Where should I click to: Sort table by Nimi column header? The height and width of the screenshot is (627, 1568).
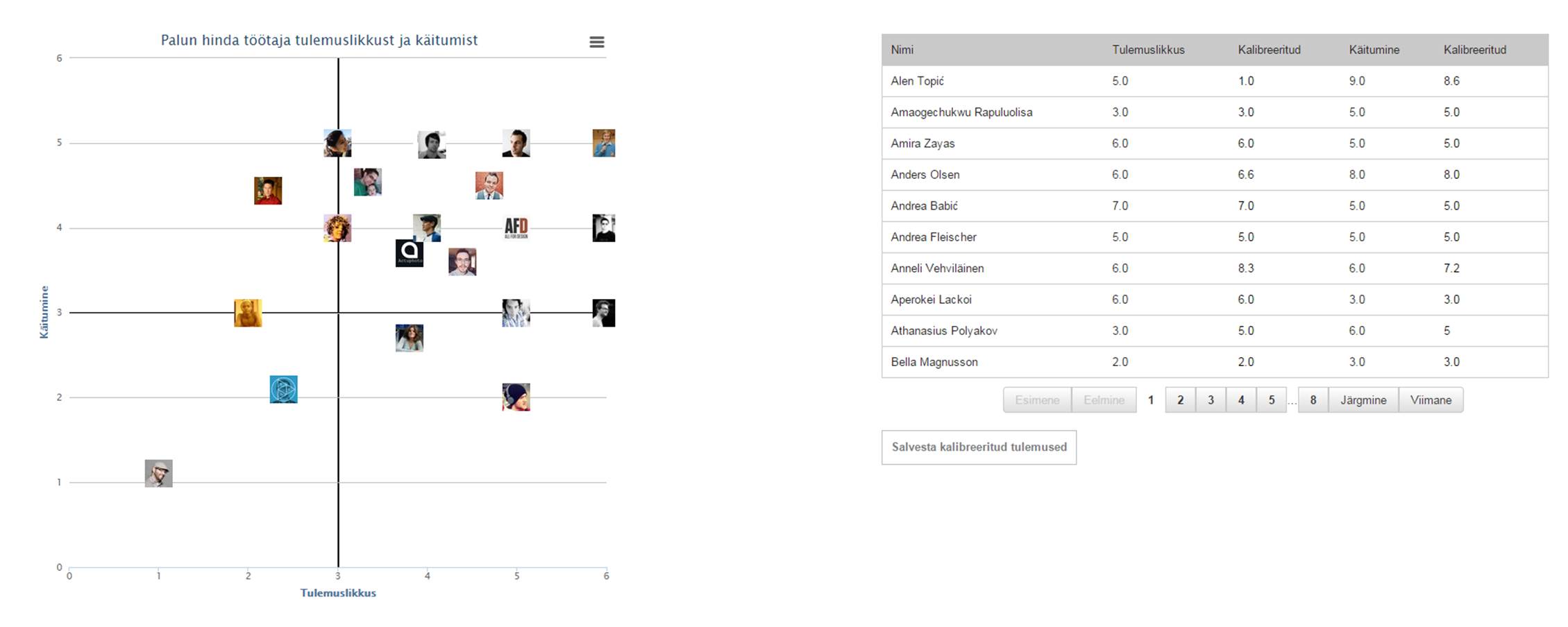pyautogui.click(x=902, y=50)
